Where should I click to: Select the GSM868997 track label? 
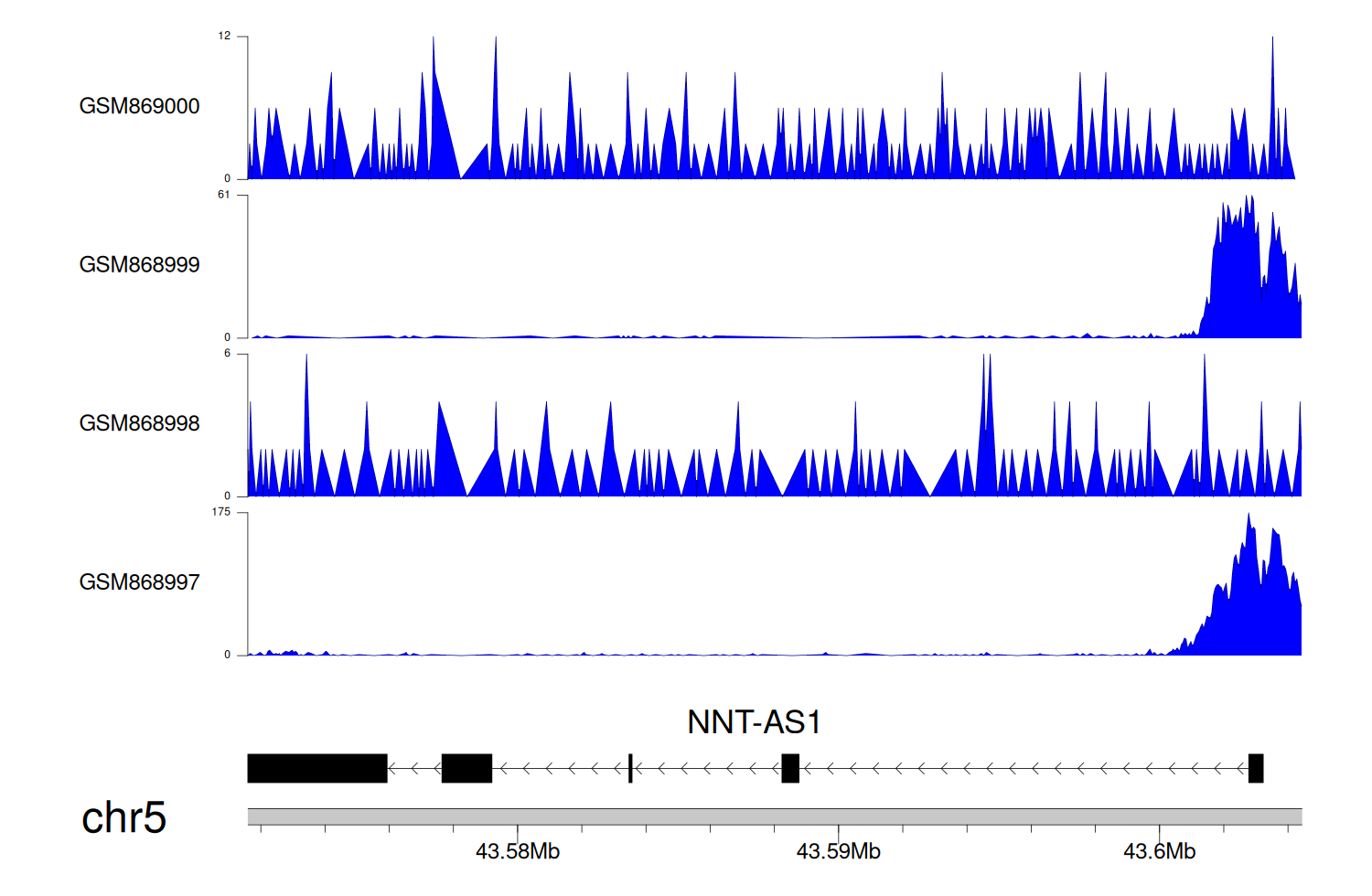pyautogui.click(x=139, y=582)
